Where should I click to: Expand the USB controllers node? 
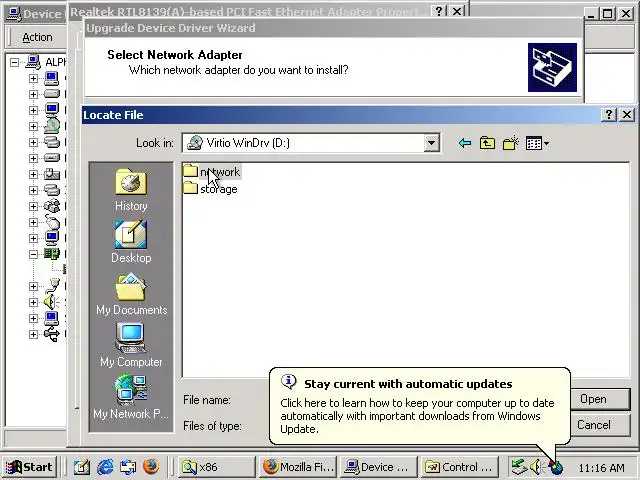click(x=33, y=334)
